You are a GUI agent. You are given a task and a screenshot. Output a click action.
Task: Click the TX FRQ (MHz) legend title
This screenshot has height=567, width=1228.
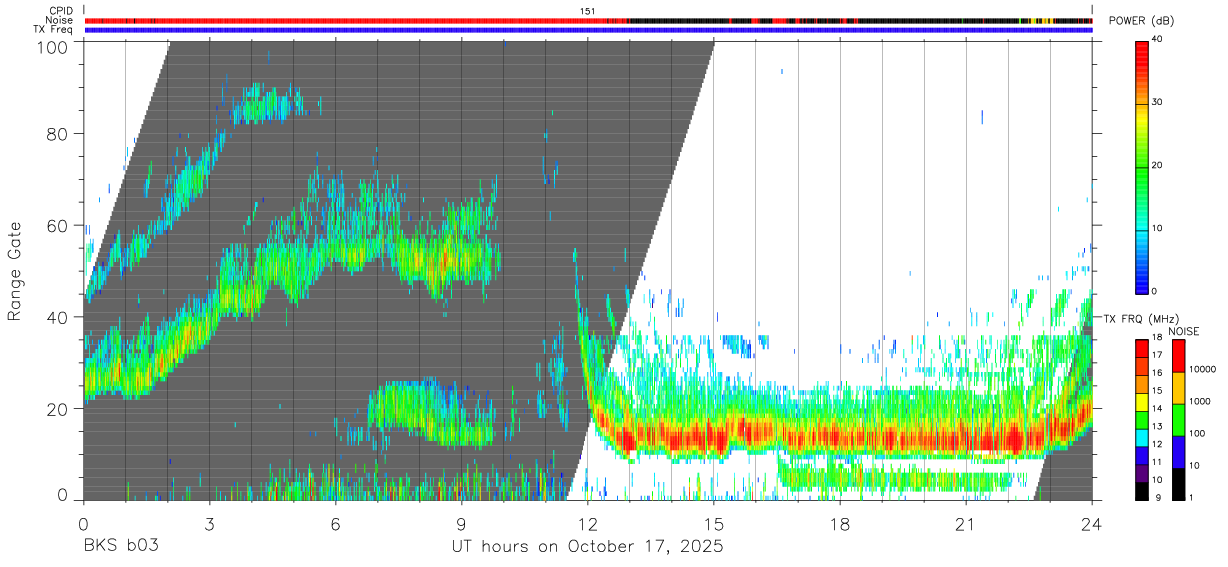coord(1140,318)
